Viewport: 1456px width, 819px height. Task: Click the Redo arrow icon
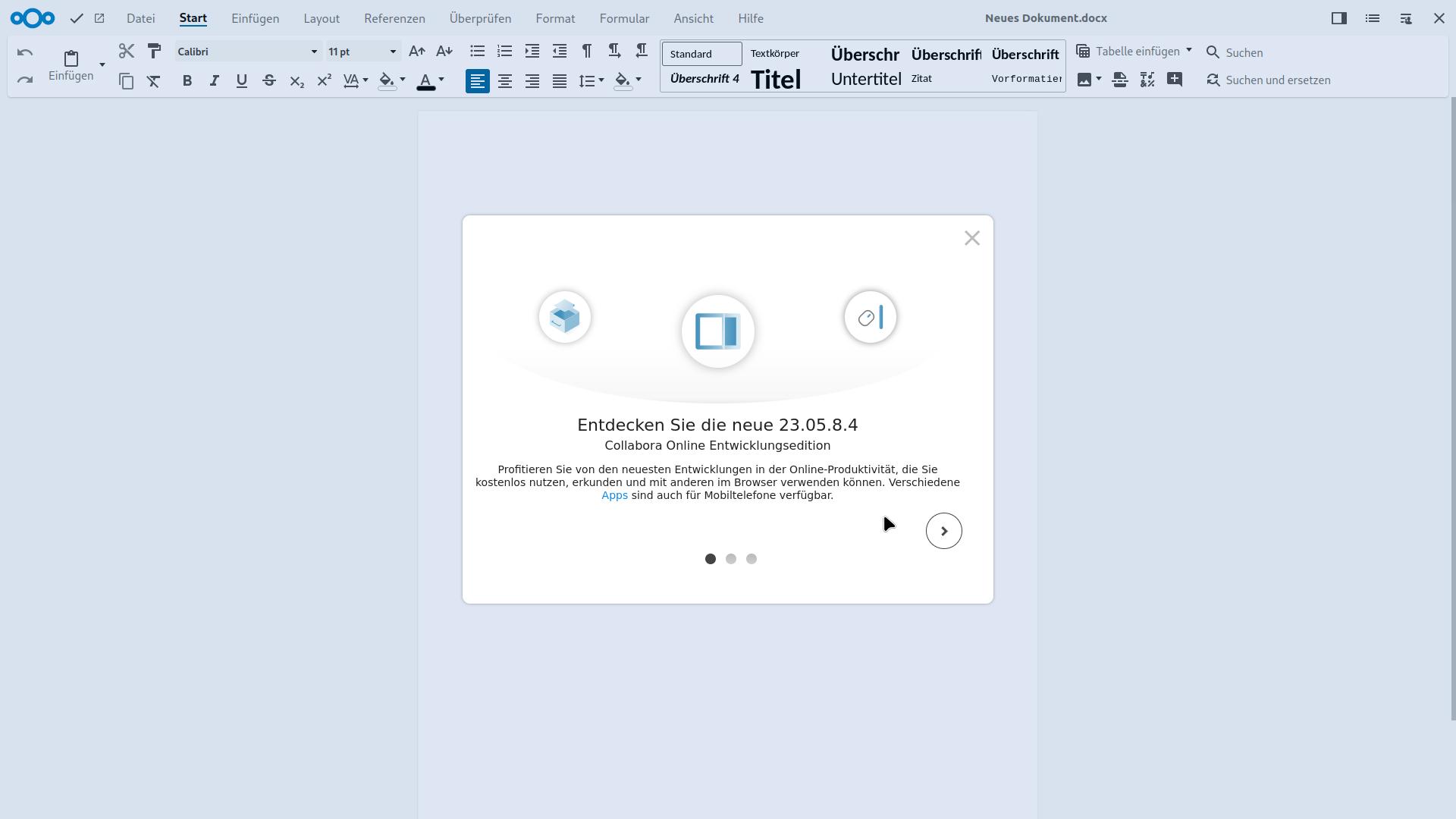tap(24, 80)
